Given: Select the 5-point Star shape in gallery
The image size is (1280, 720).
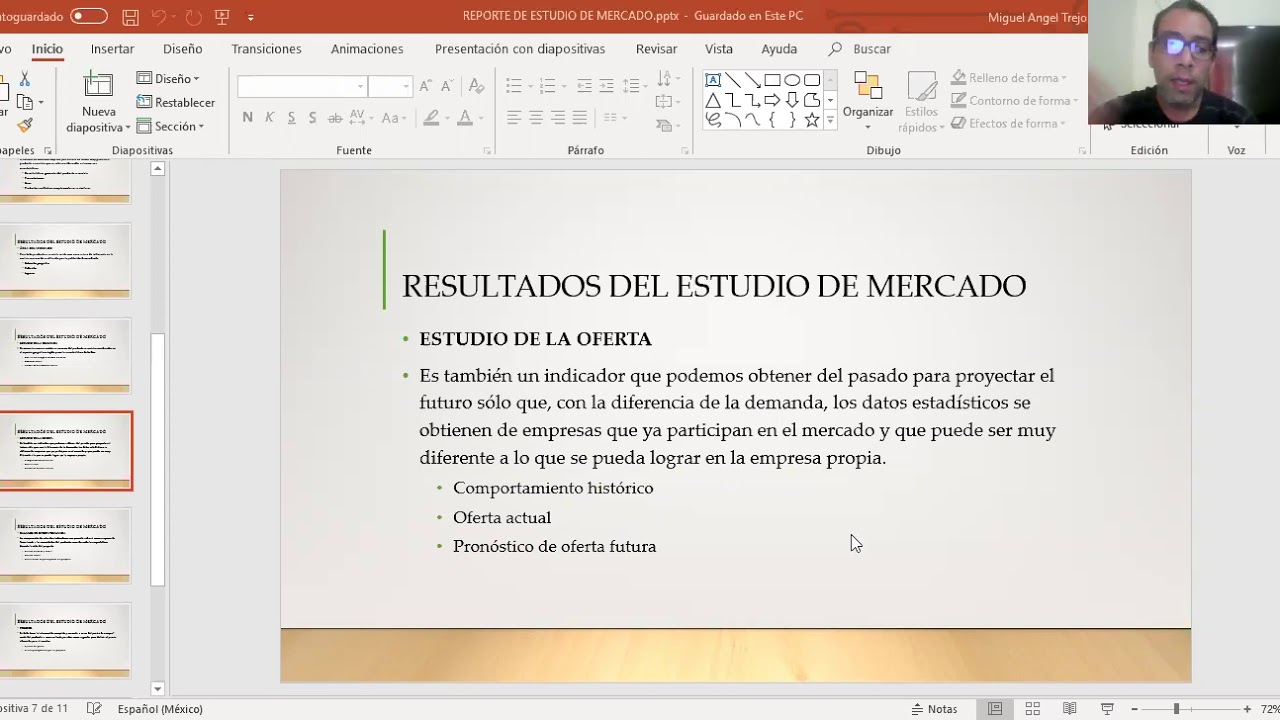Looking at the screenshot, I should 812,120.
